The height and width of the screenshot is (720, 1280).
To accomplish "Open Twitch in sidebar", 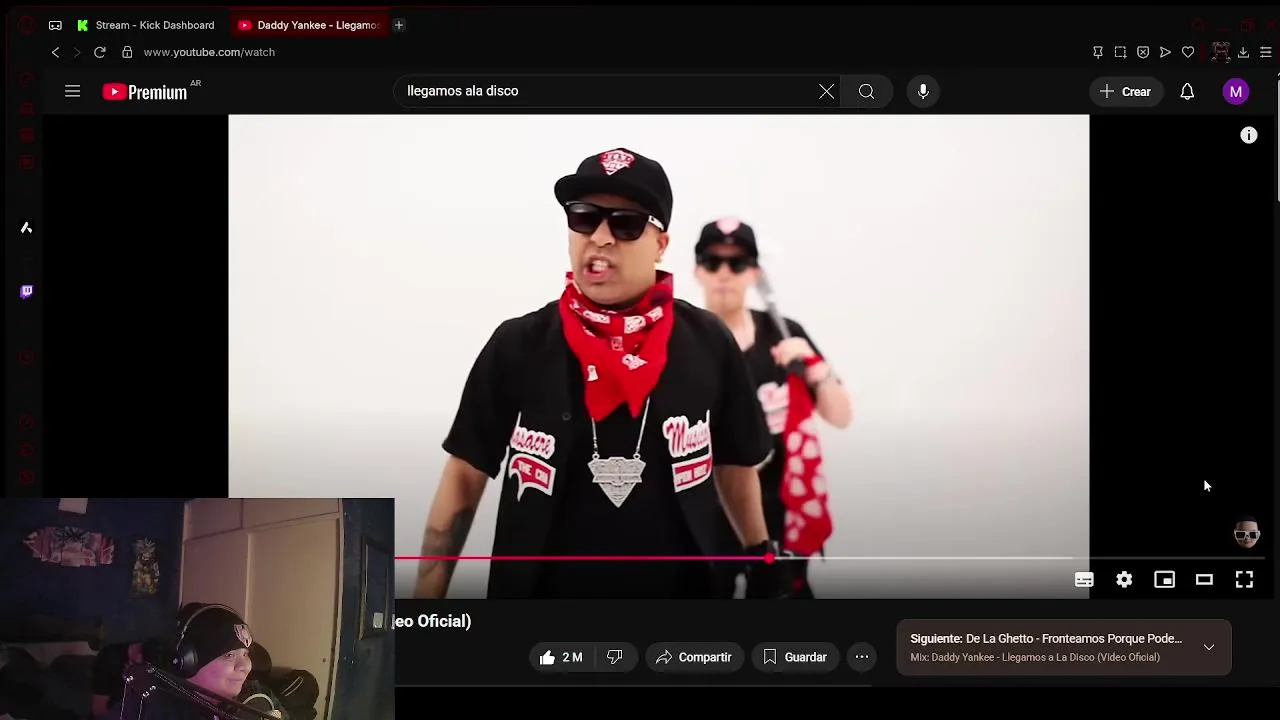I will 27,291.
